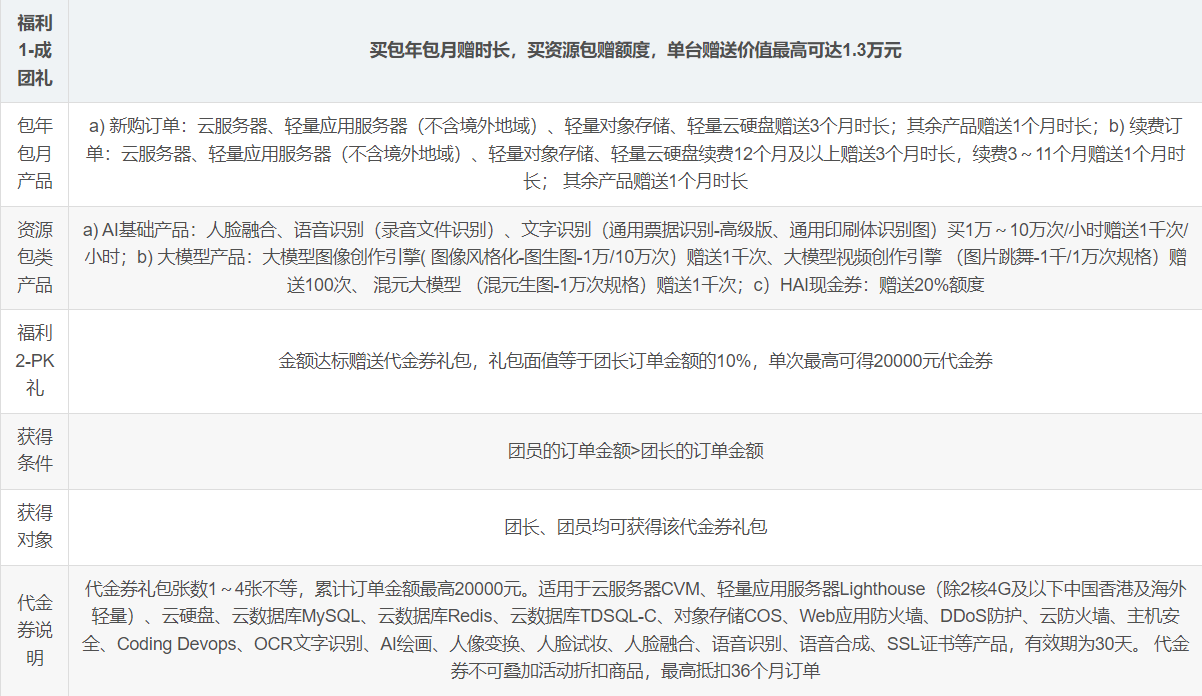The image size is (1202, 696).
Task: Click 团长、团员均可获得该代金券礼包 cell
Action: 635,527
